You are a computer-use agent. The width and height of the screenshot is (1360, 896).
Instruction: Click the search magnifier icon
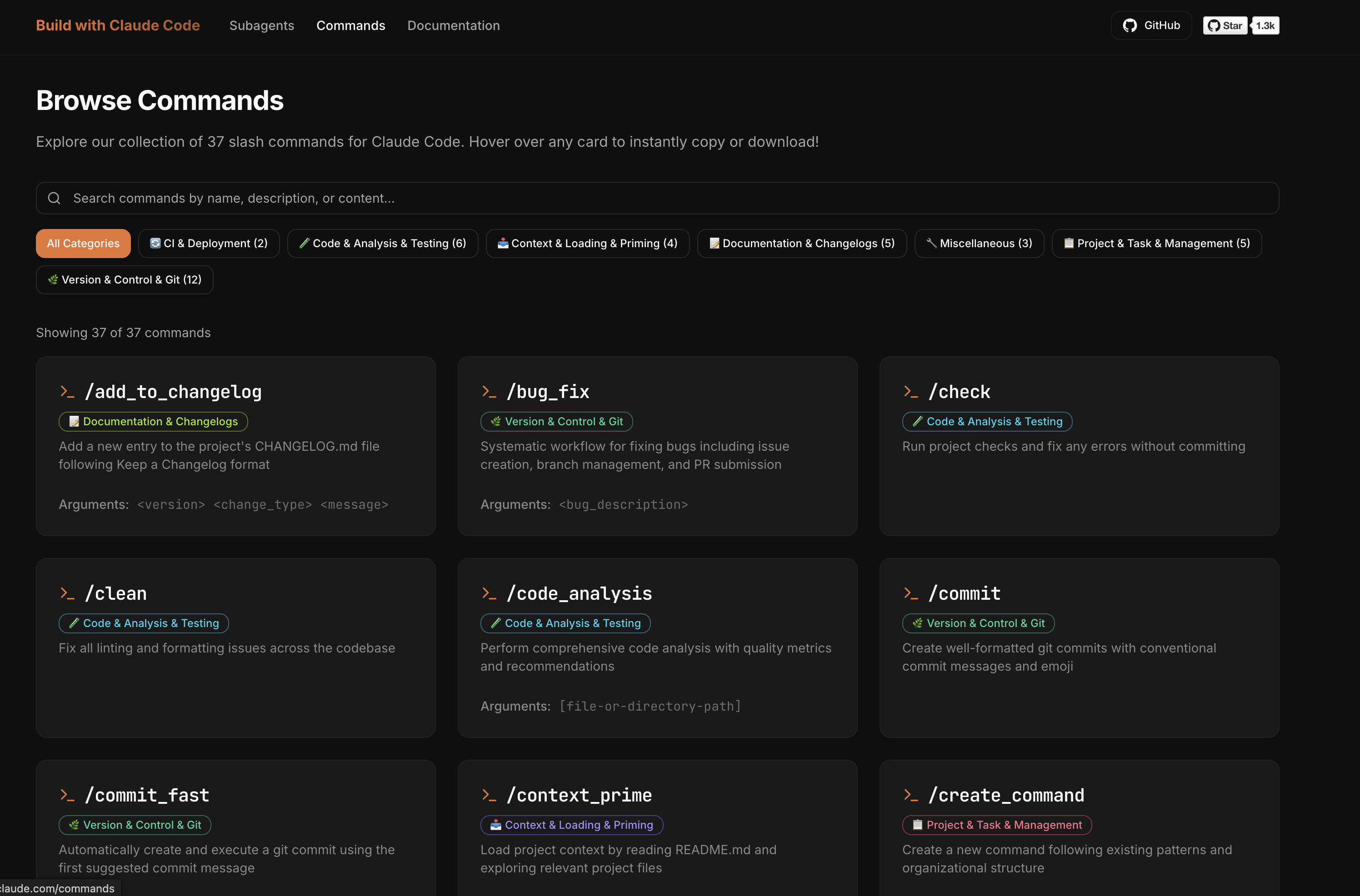click(54, 198)
